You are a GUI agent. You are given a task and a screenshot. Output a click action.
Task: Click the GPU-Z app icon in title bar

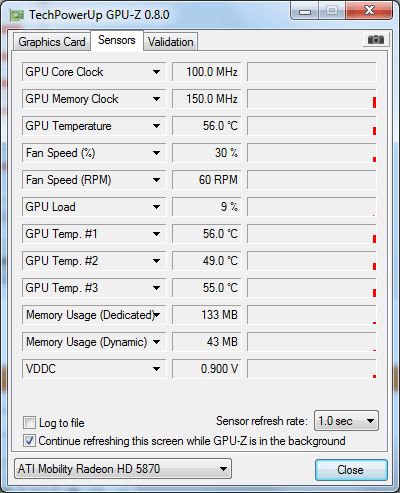pyautogui.click(x=17, y=15)
